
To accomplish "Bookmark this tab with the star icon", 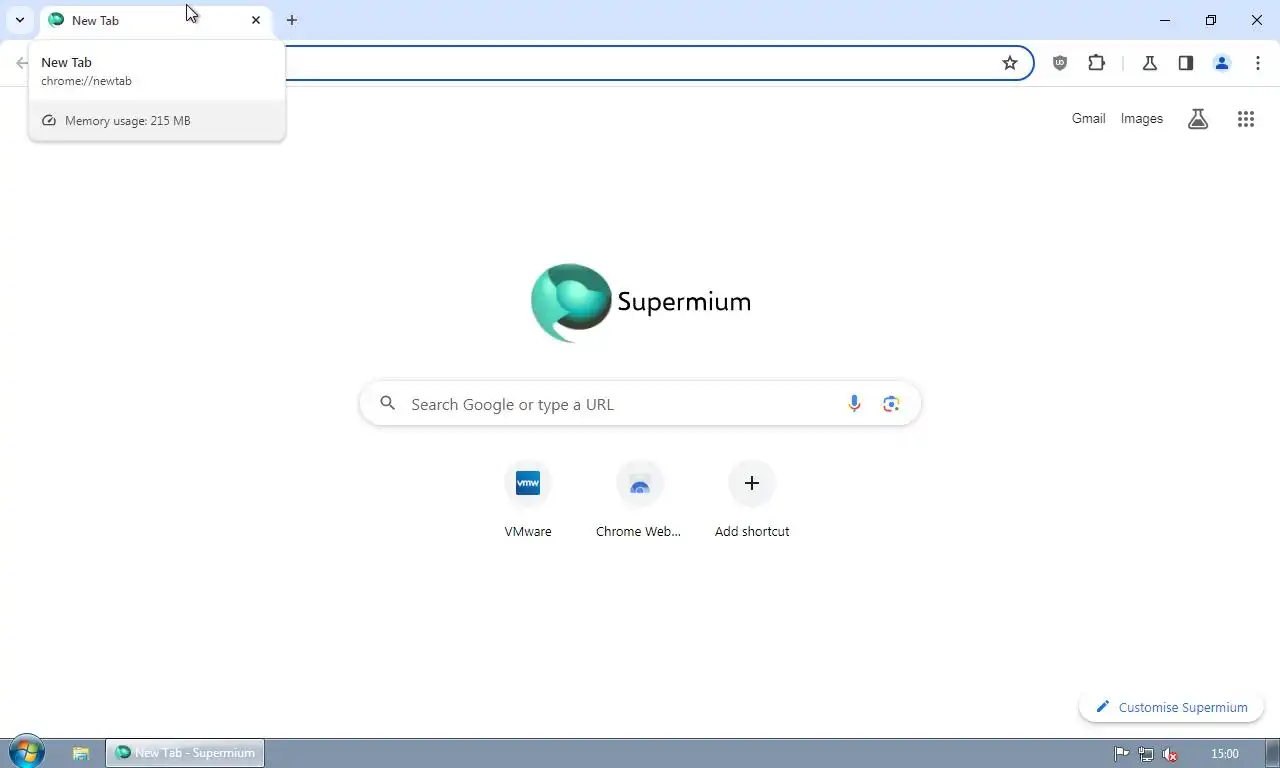I will point(1010,63).
